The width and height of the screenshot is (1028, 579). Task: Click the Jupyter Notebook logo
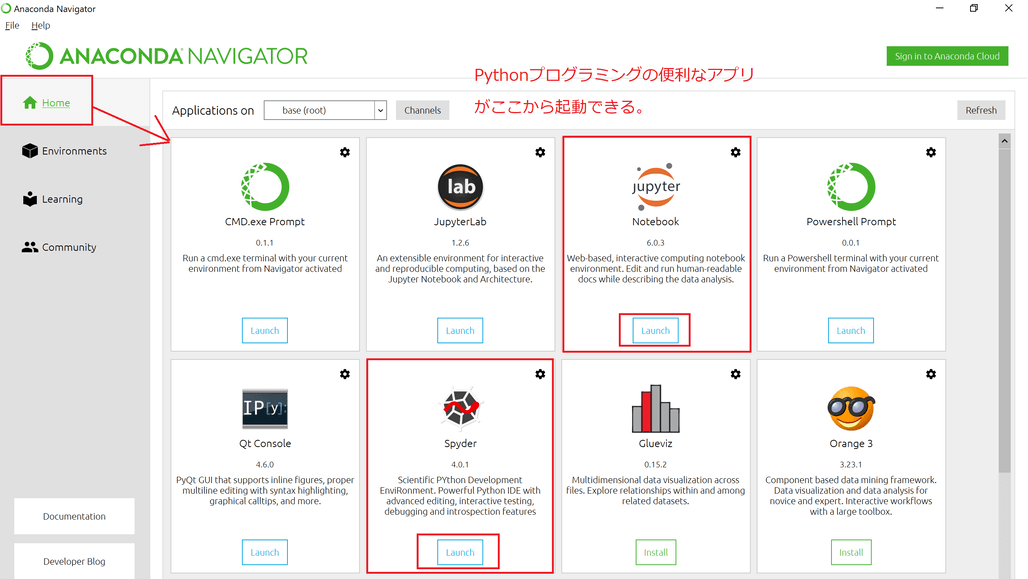[x=656, y=187]
